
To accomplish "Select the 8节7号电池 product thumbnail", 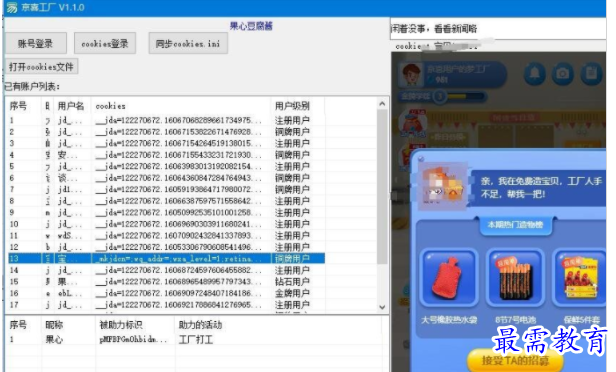I will tap(515, 277).
